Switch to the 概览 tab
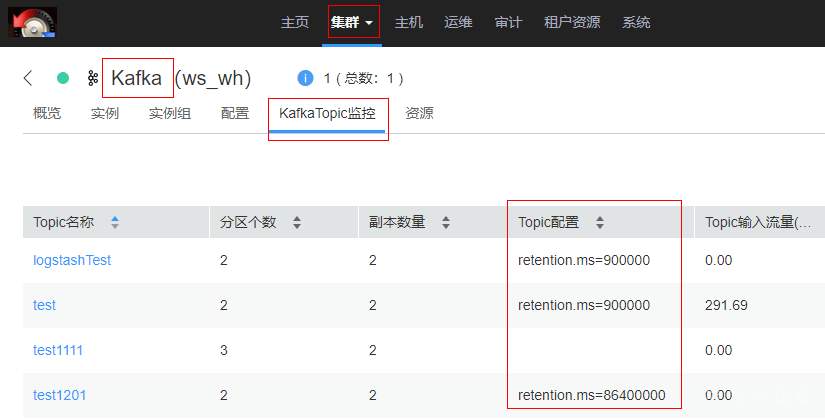 (x=47, y=113)
